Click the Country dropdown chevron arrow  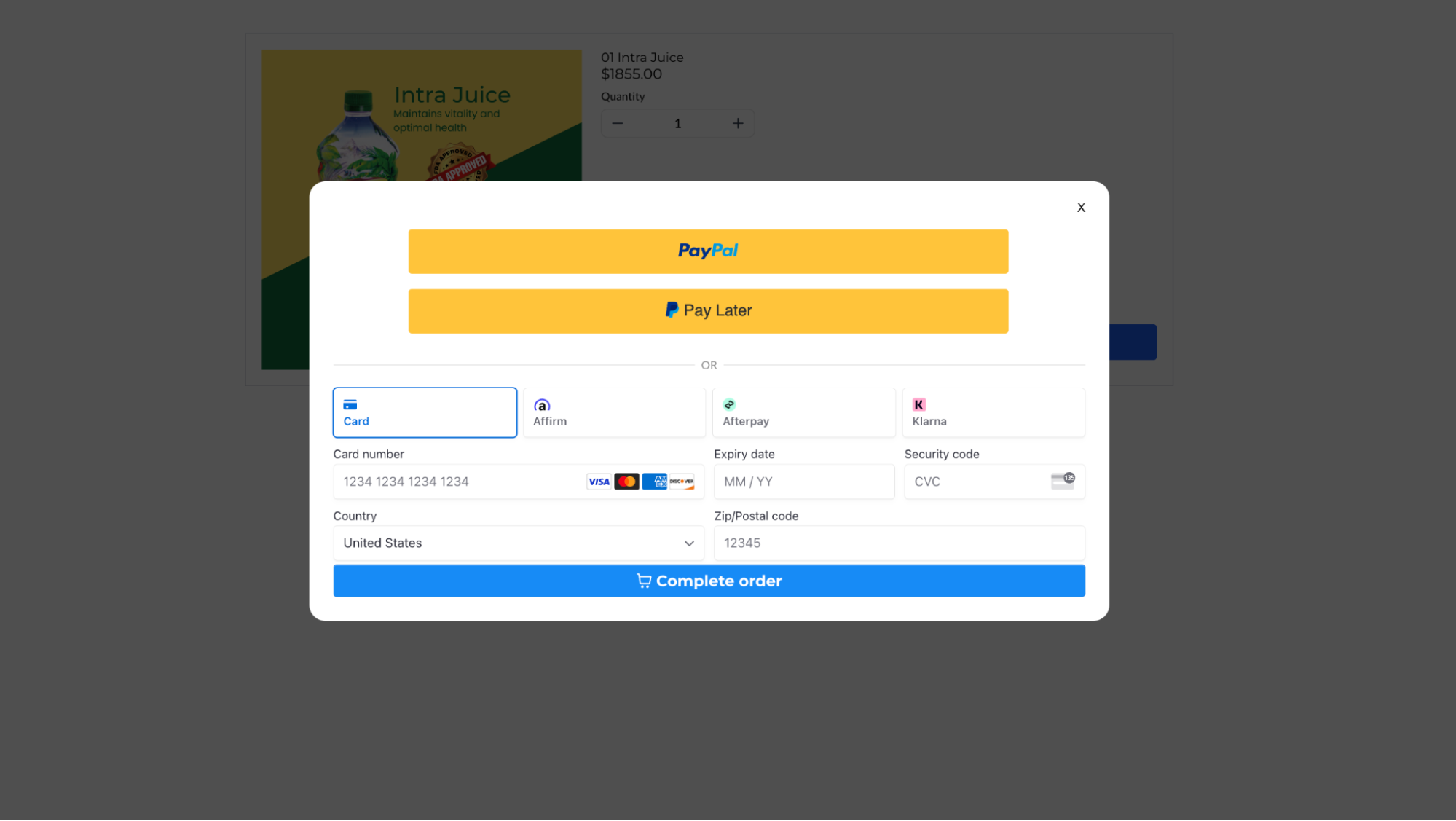click(689, 543)
